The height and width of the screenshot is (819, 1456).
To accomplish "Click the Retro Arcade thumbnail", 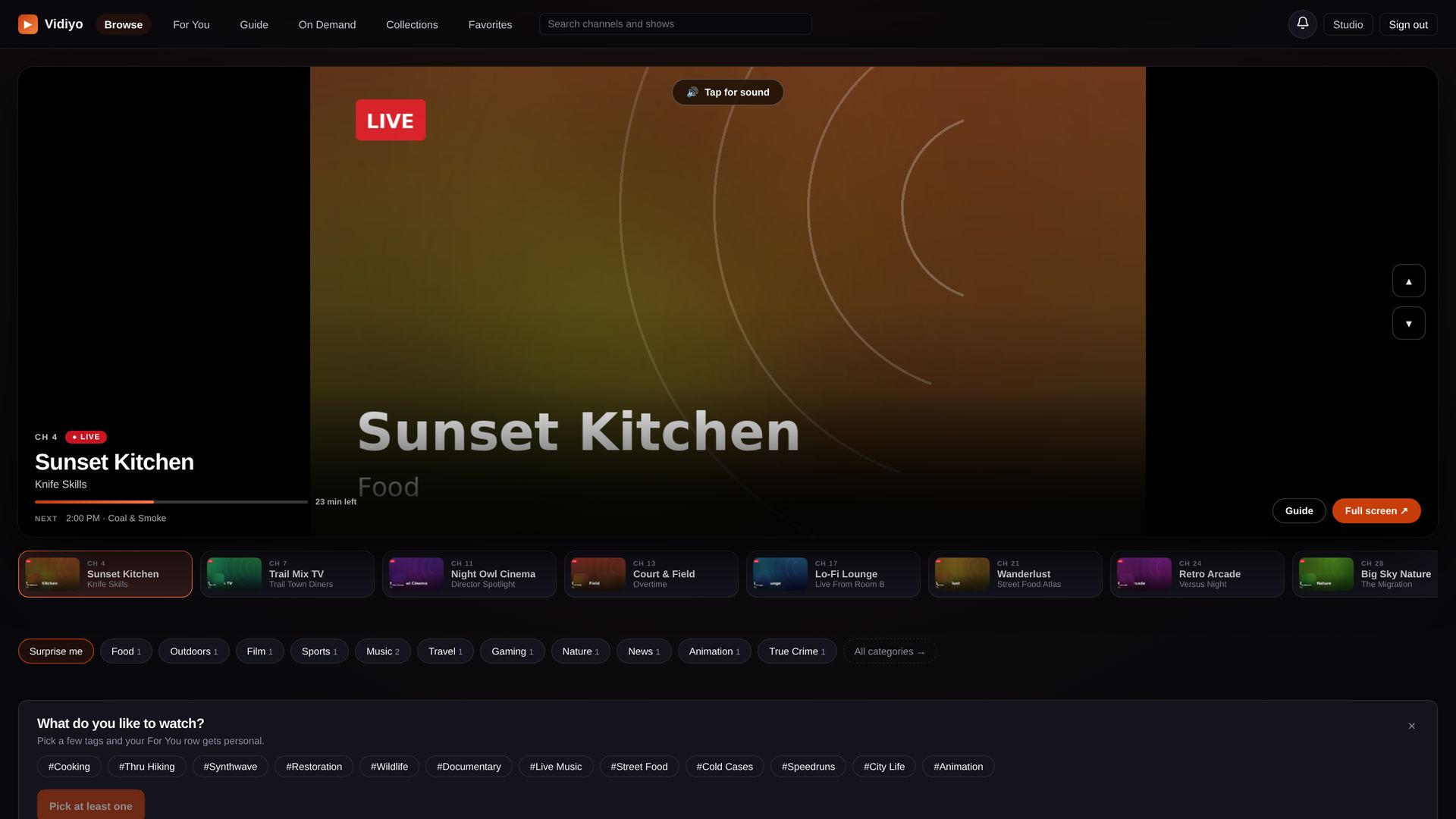I will click(x=1144, y=574).
